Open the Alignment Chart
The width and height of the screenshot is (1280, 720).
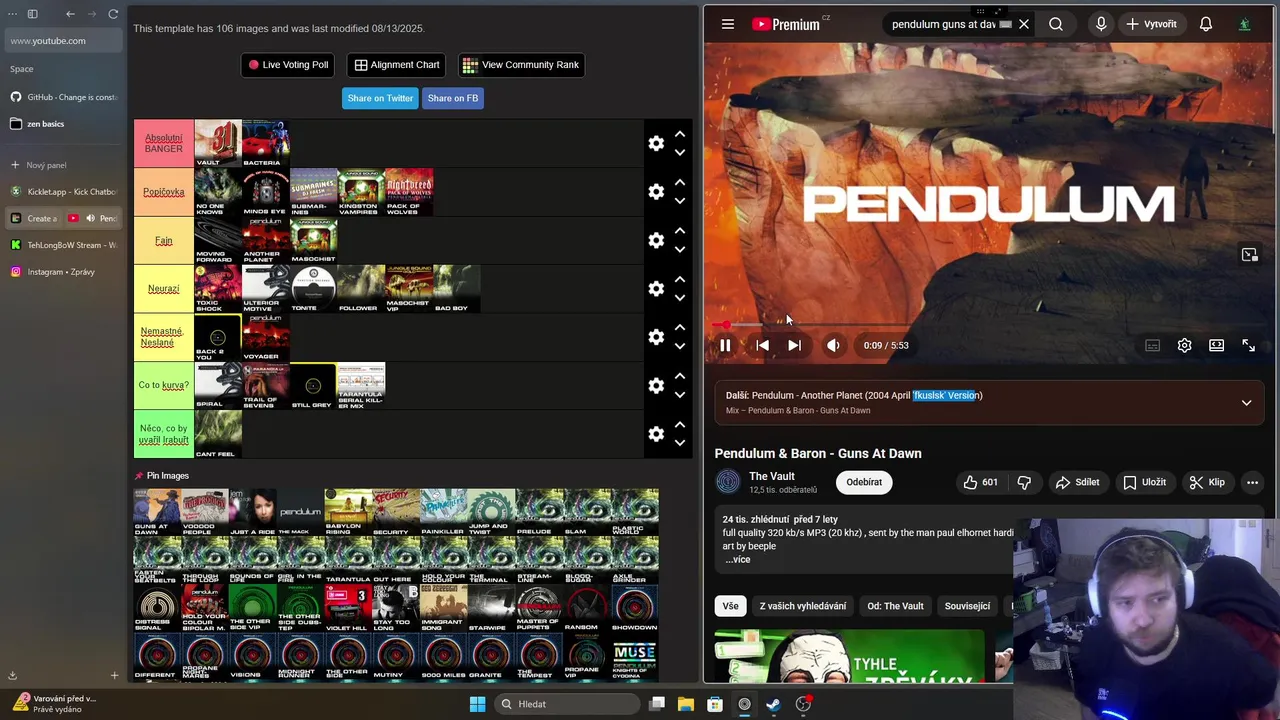pyautogui.click(x=397, y=65)
